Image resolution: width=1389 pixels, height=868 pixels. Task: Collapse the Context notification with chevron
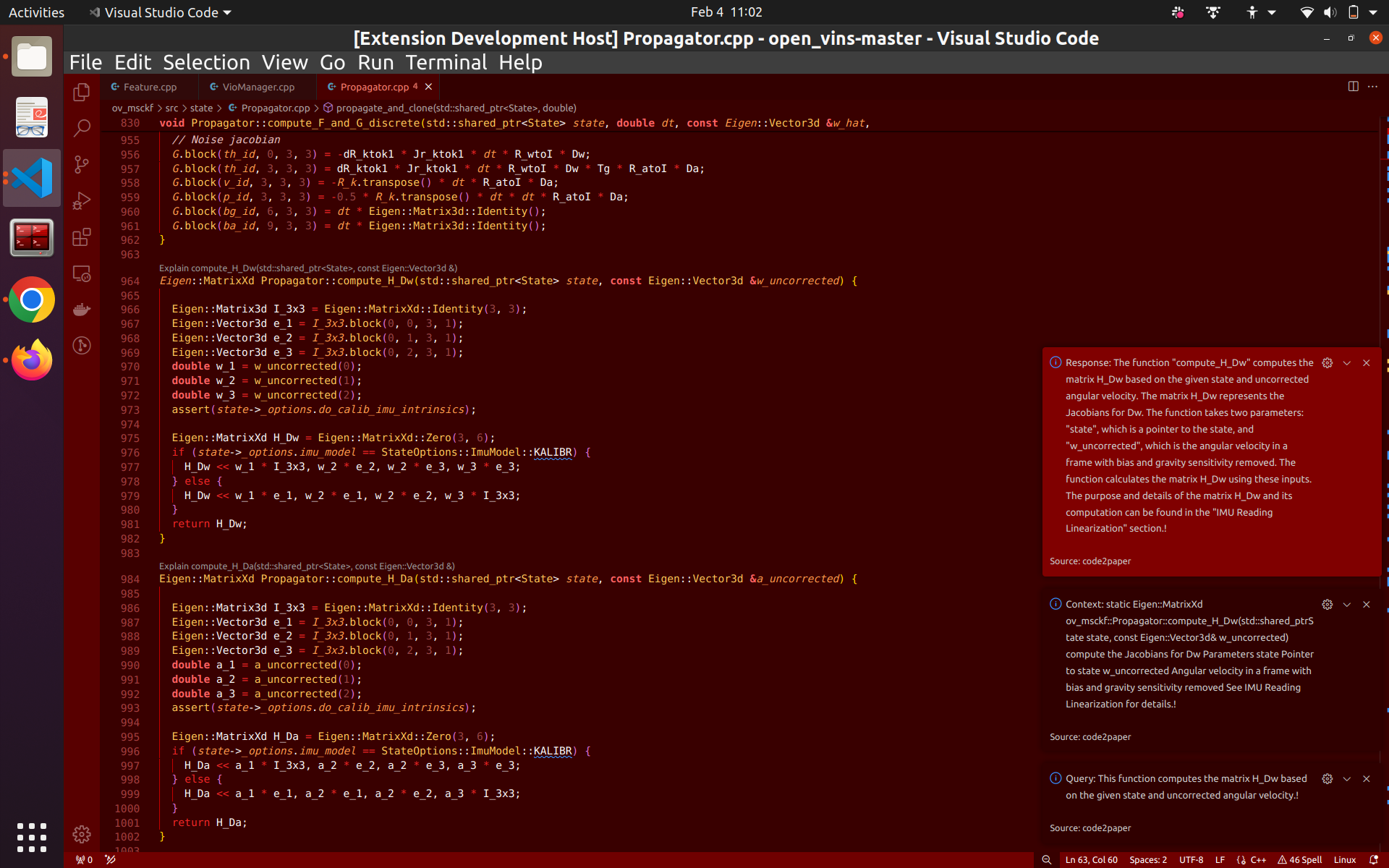[1346, 605]
